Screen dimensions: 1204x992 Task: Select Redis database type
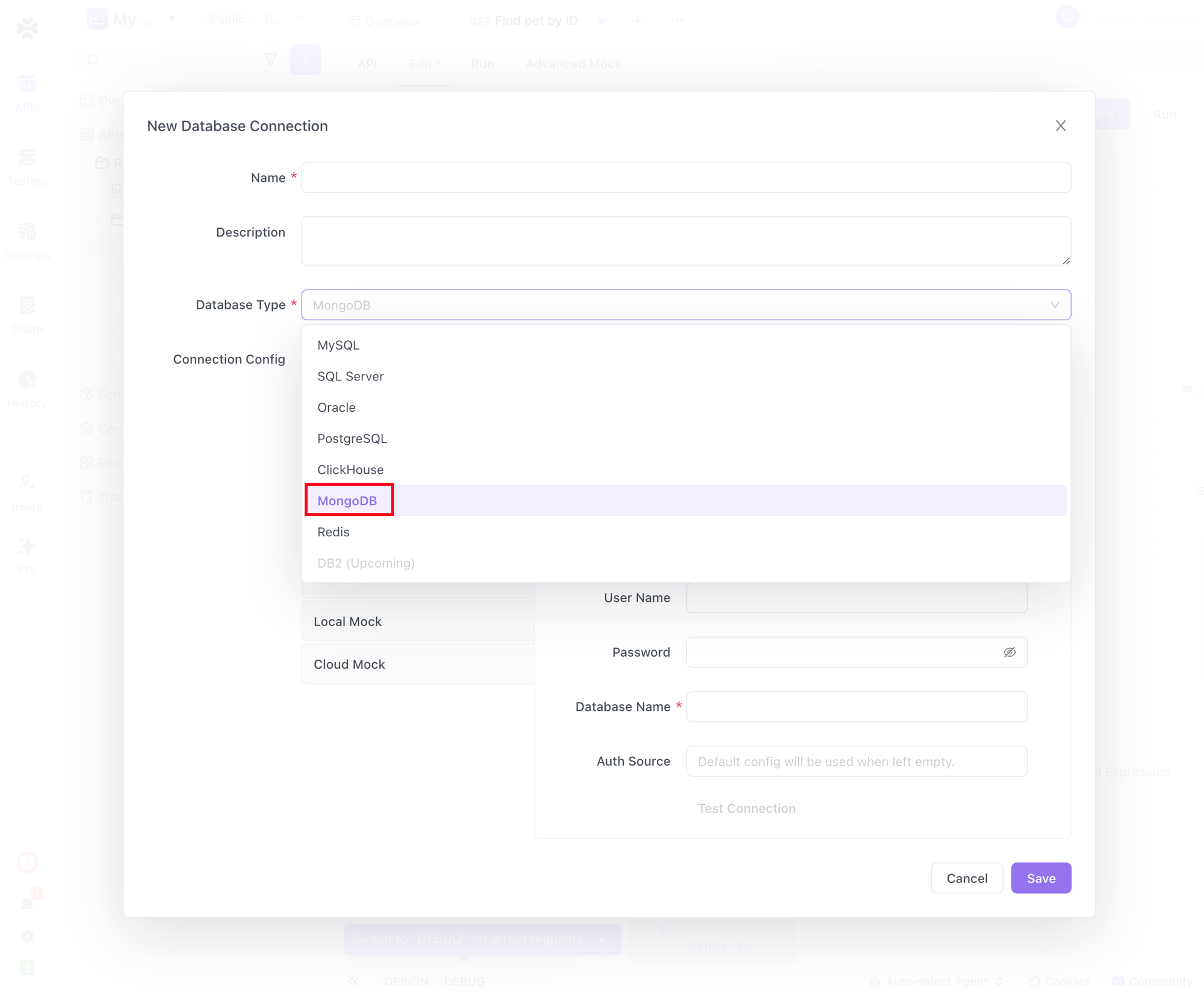coord(686,532)
